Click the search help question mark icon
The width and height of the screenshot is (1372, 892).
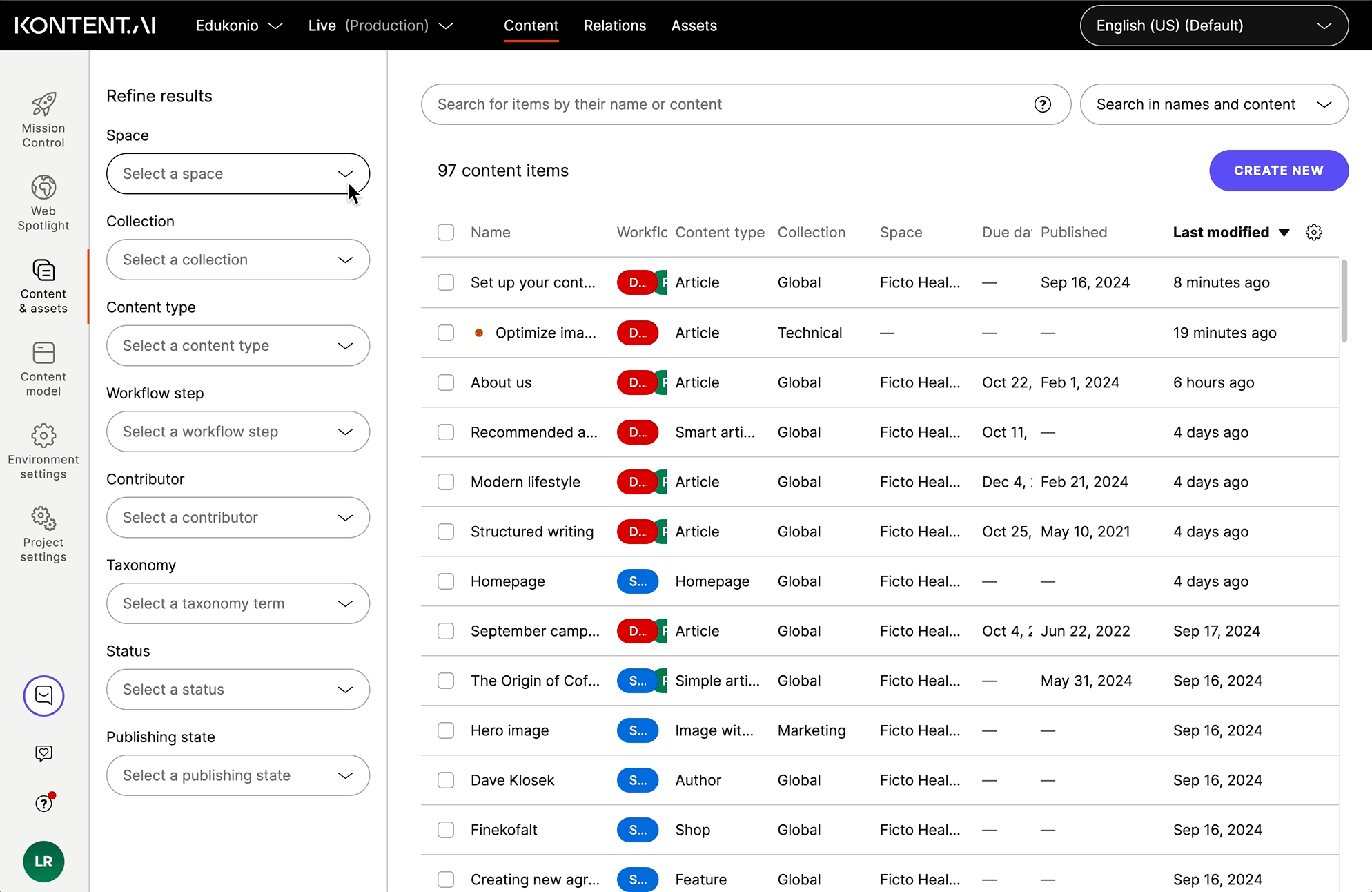click(1042, 104)
